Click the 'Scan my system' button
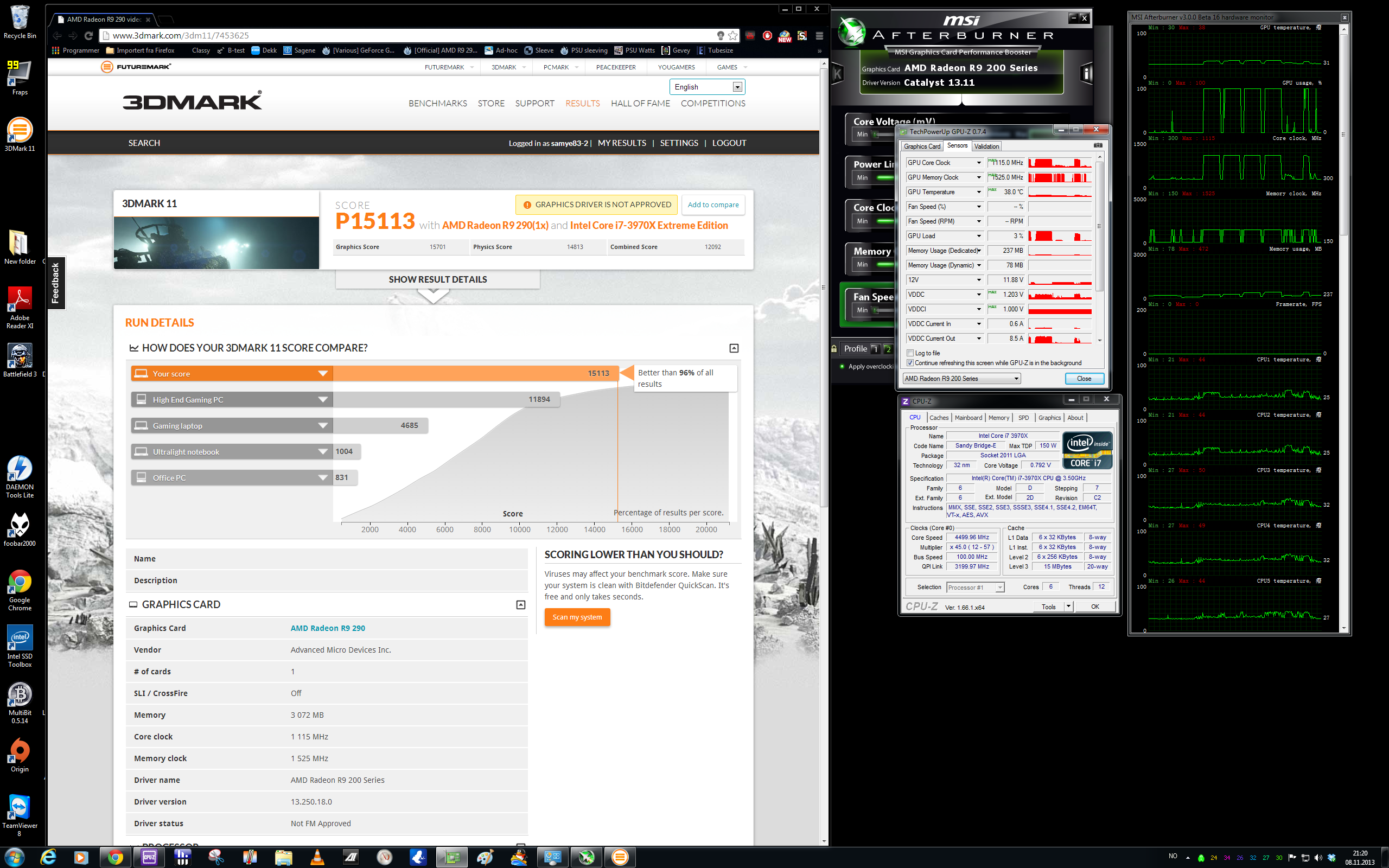The width and height of the screenshot is (1389, 868). tap(577, 617)
